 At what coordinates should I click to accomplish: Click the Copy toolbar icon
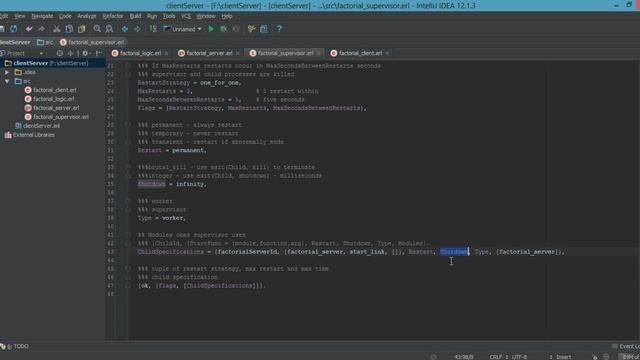69,29
